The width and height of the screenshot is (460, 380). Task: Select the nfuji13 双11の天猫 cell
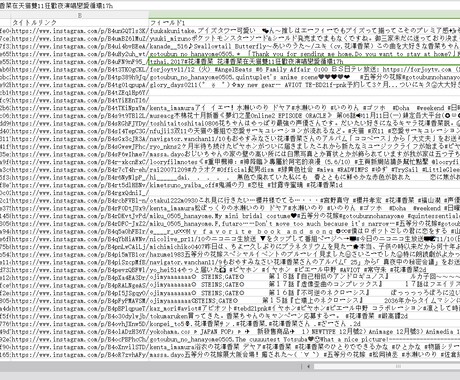point(304,131)
